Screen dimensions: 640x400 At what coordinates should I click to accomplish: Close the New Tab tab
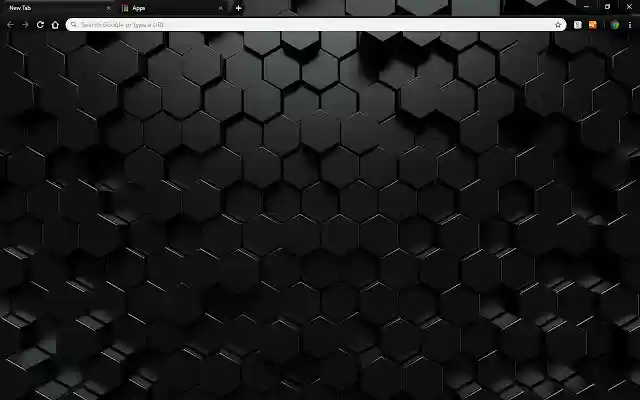108,8
